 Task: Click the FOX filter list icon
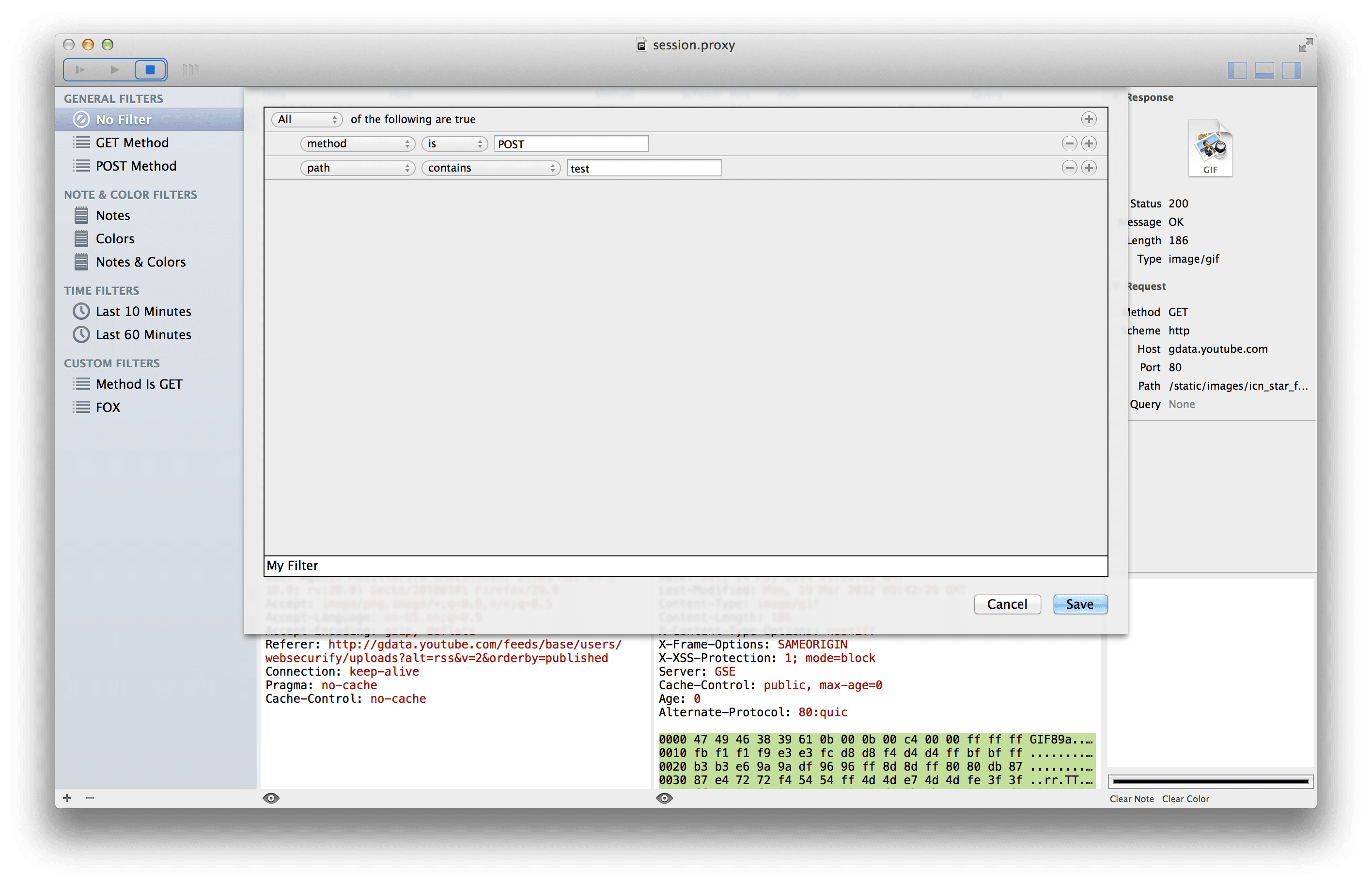(x=81, y=408)
